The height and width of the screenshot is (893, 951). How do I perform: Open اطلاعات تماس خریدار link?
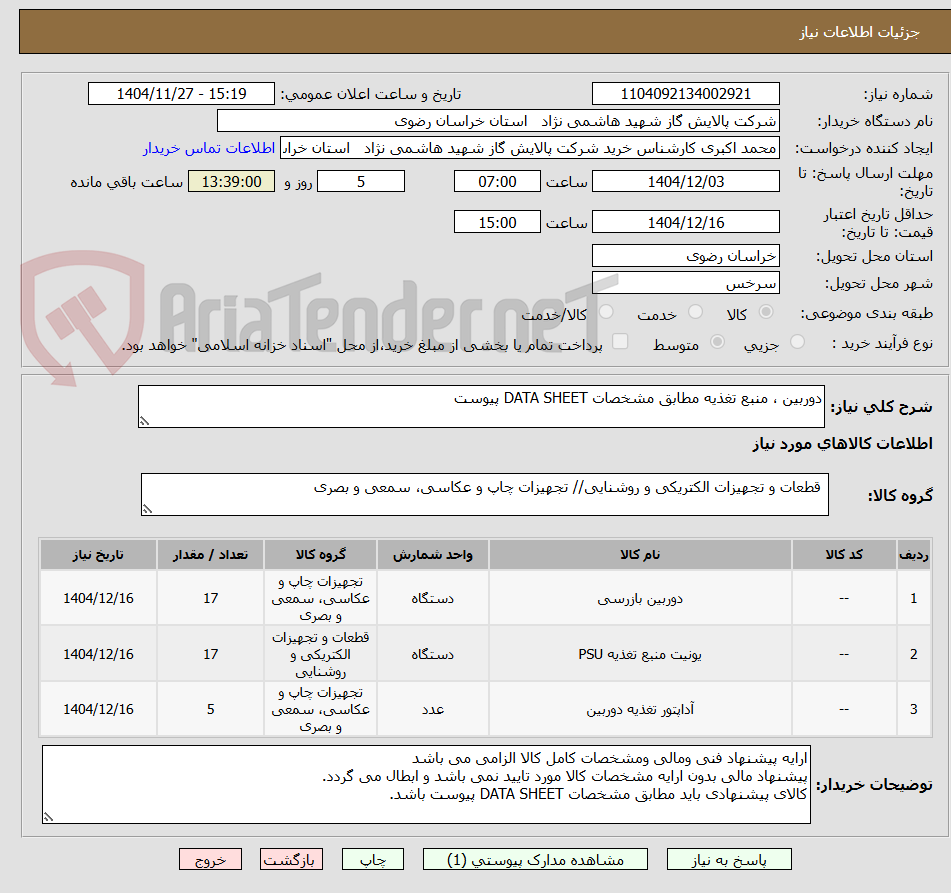pyautogui.click(x=209, y=149)
